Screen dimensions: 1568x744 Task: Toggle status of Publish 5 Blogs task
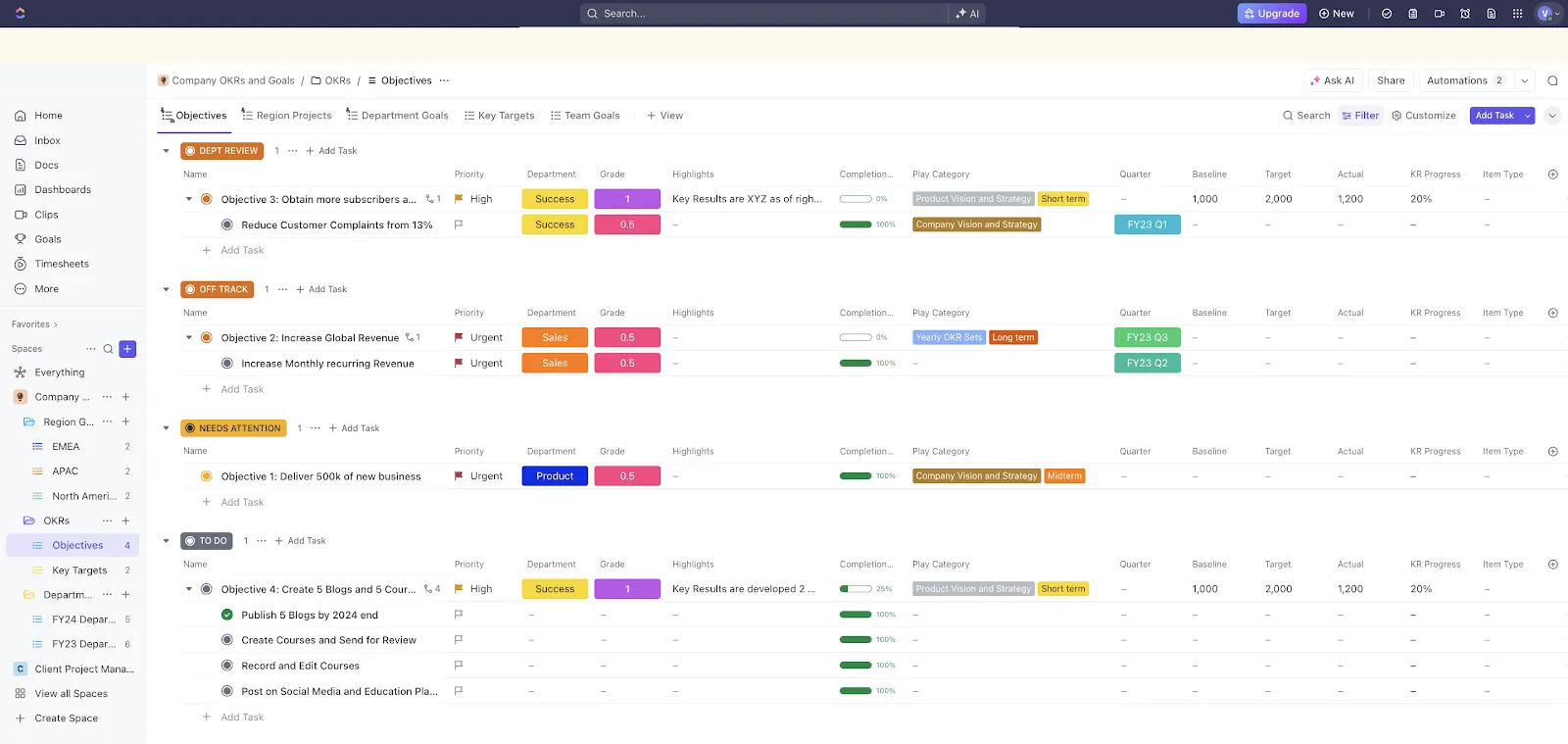coord(227,615)
